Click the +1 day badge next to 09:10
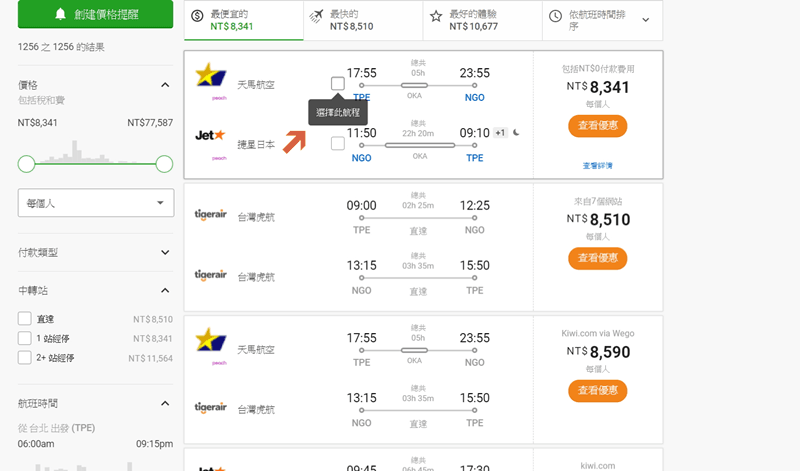800x471 pixels. (500, 133)
